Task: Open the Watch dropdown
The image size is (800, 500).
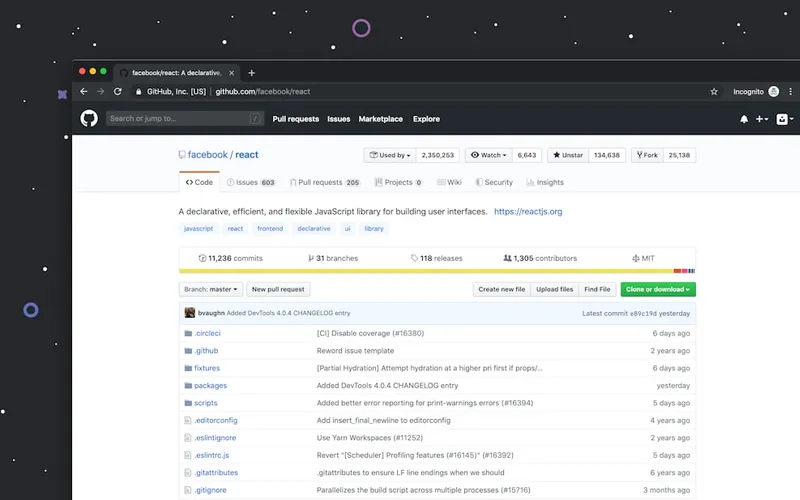Action: 488,155
